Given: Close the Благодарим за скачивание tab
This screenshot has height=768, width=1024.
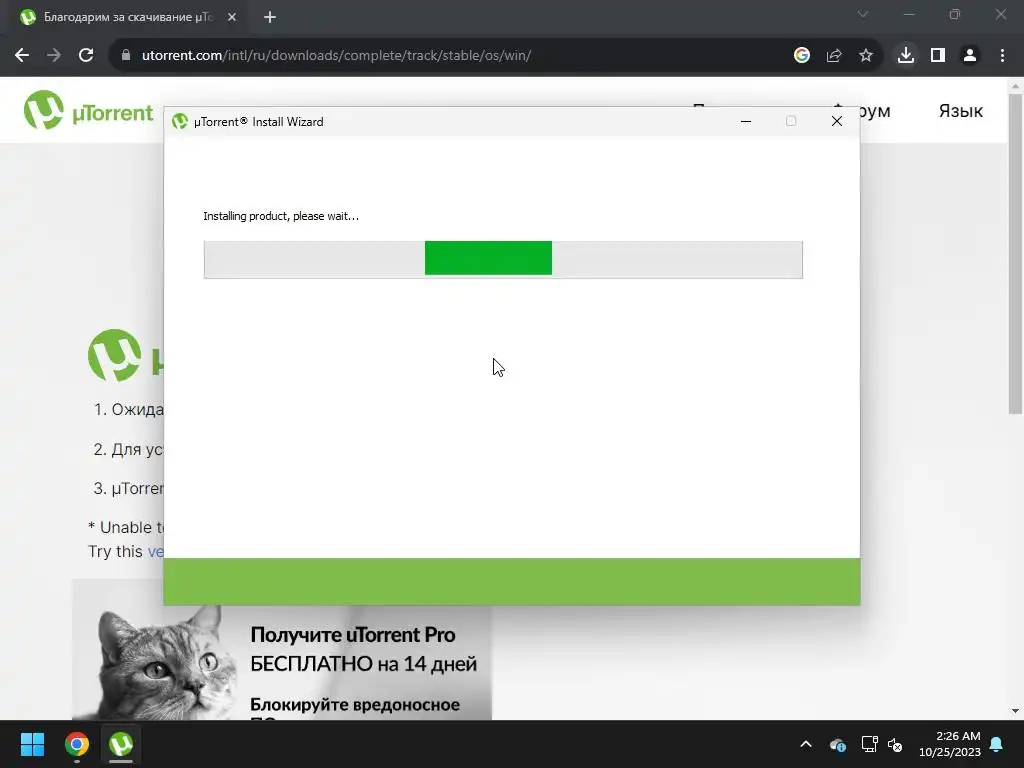Looking at the screenshot, I should pyautogui.click(x=232, y=18).
